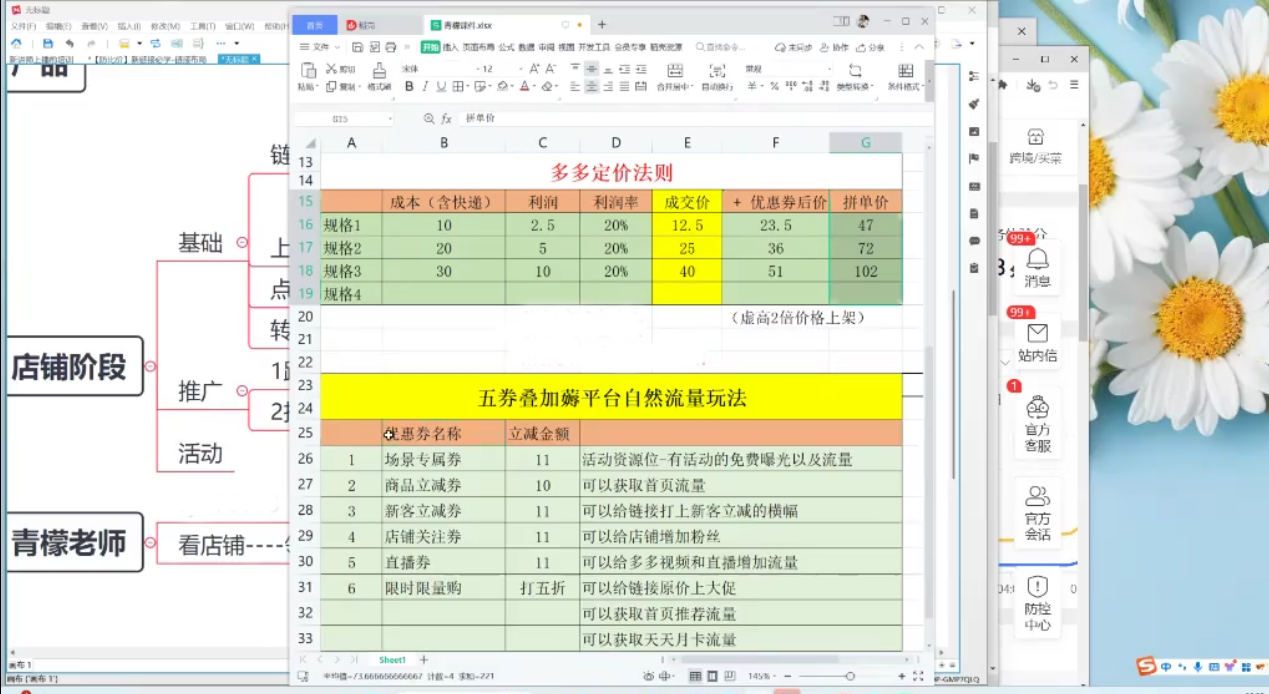The width and height of the screenshot is (1269, 694).
Task: Click the zoom slider handle
Action: coord(850,677)
